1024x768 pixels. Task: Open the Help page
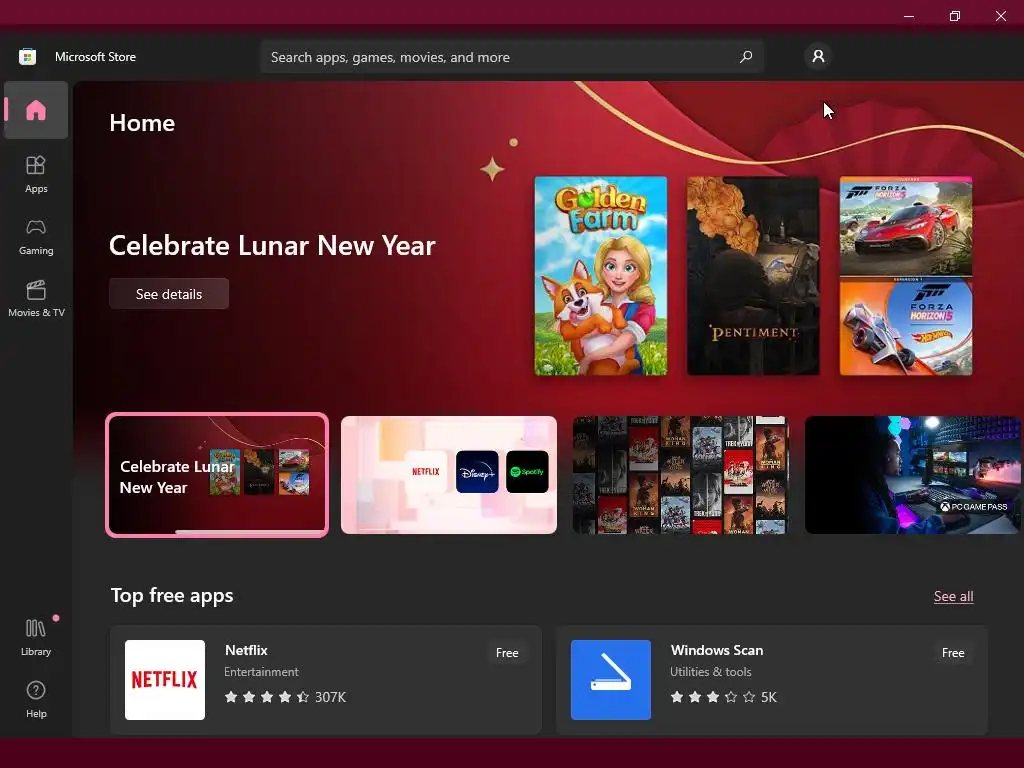point(36,699)
